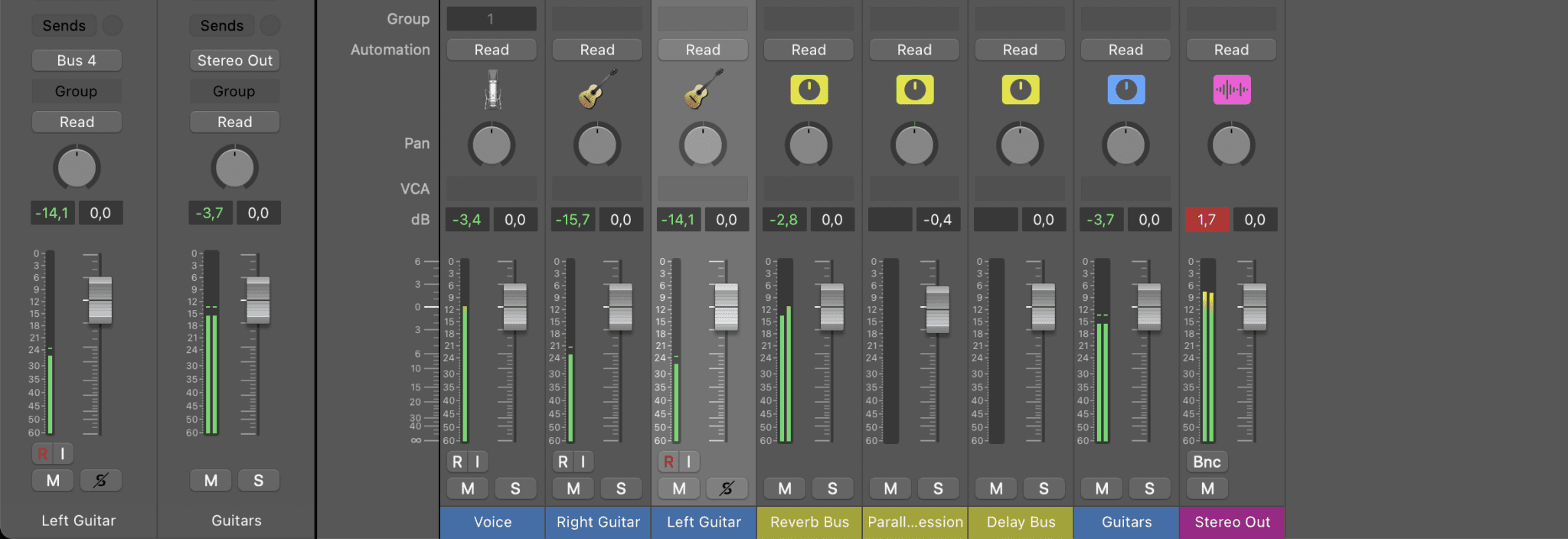Screen dimensions: 1568x539
Task: Mute the Voice channel
Action: click(x=468, y=488)
